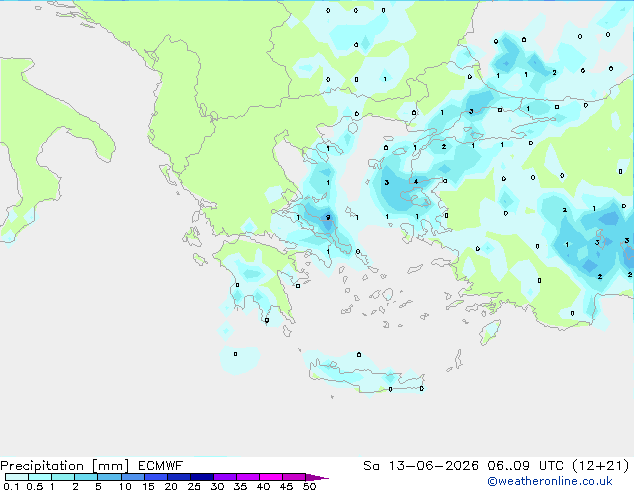This screenshot has width=634, height=490.
Task: Choose the 25–30 mm navy swatch
Action: 202,477
